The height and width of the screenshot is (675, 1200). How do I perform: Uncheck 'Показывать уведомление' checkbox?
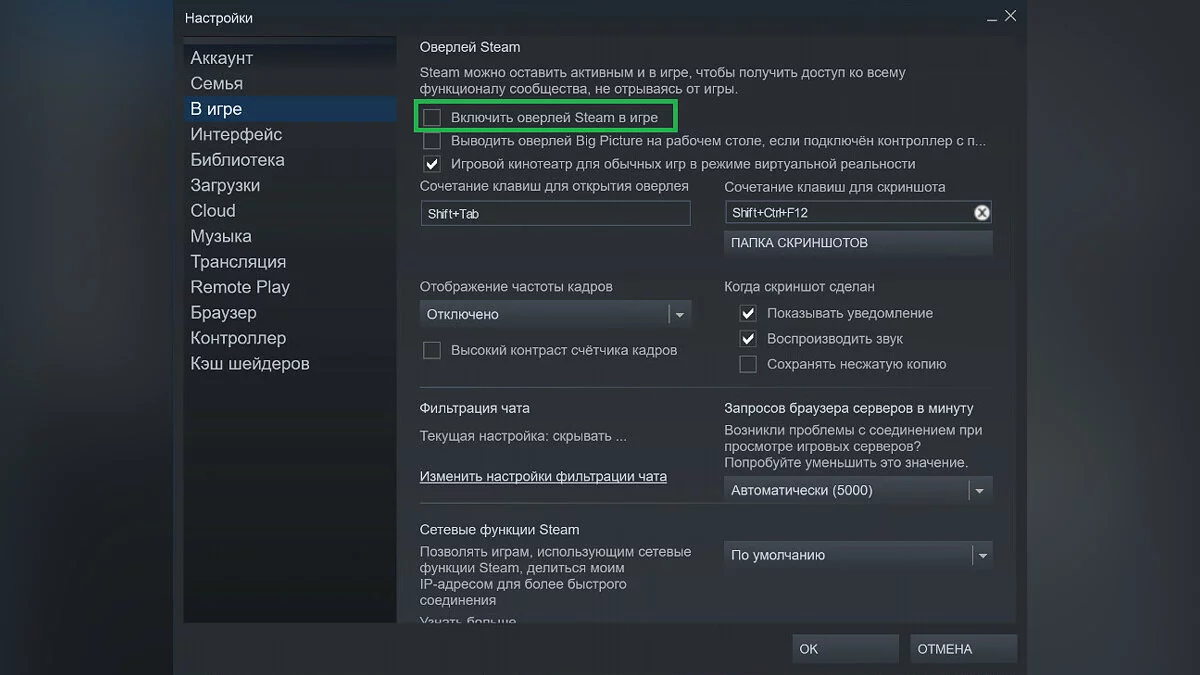748,313
